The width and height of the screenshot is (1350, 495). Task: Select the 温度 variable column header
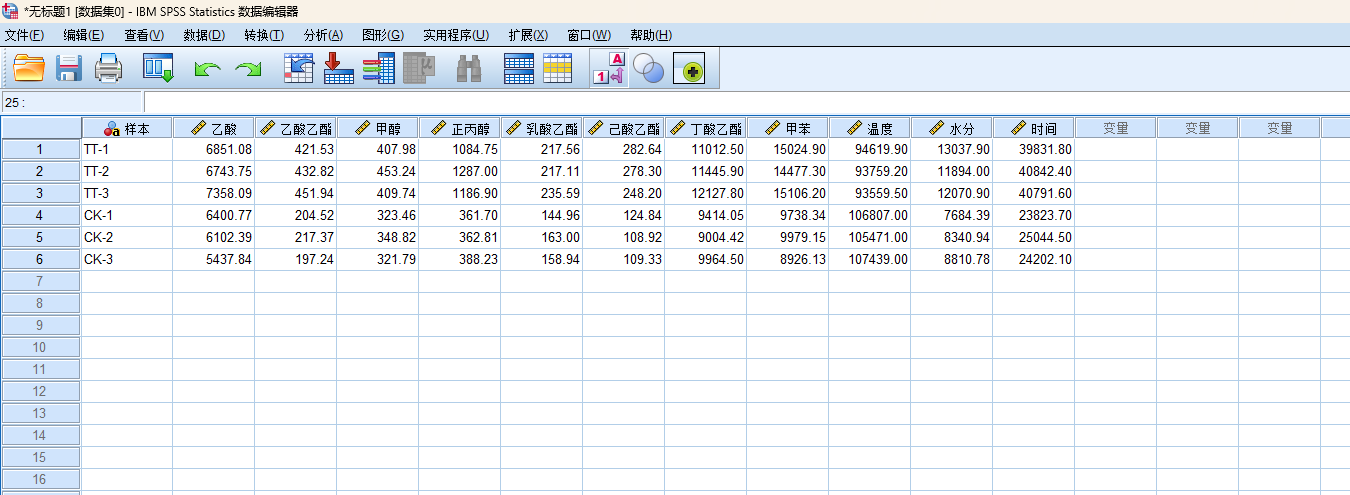(x=870, y=128)
